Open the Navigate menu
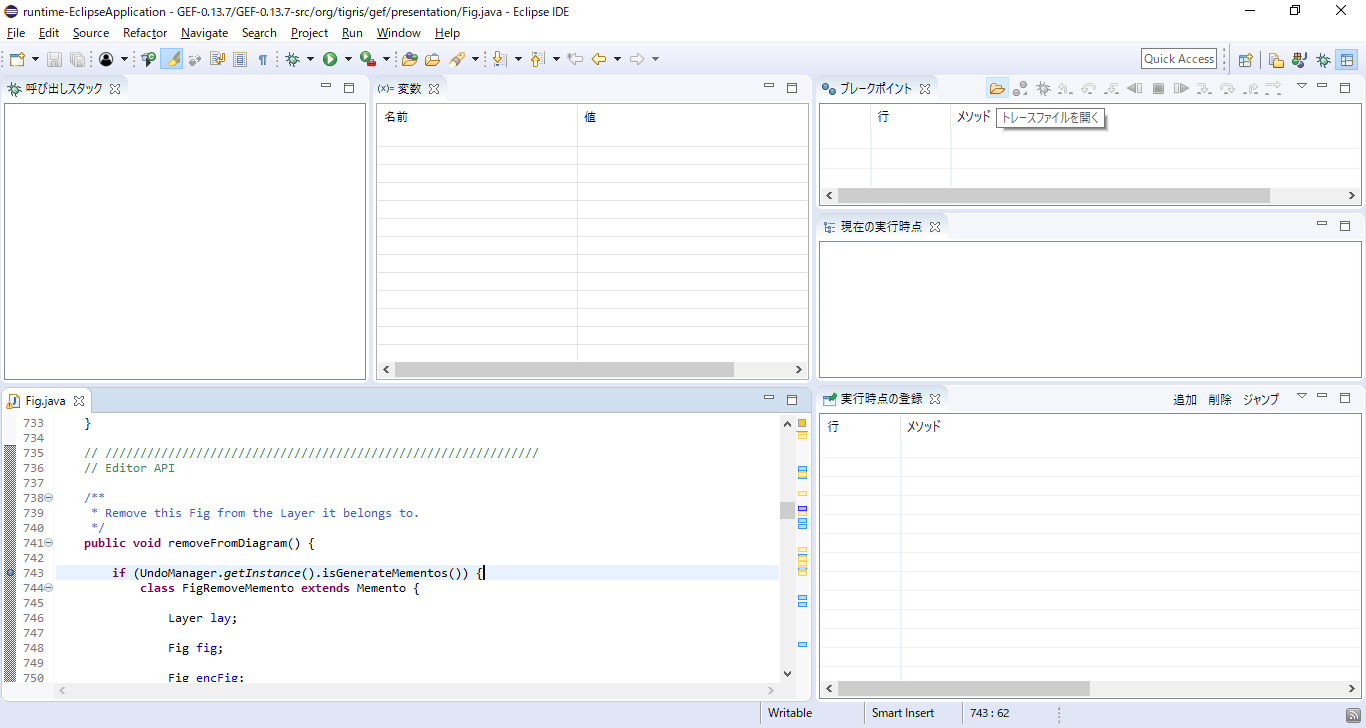1366x728 pixels. [204, 33]
